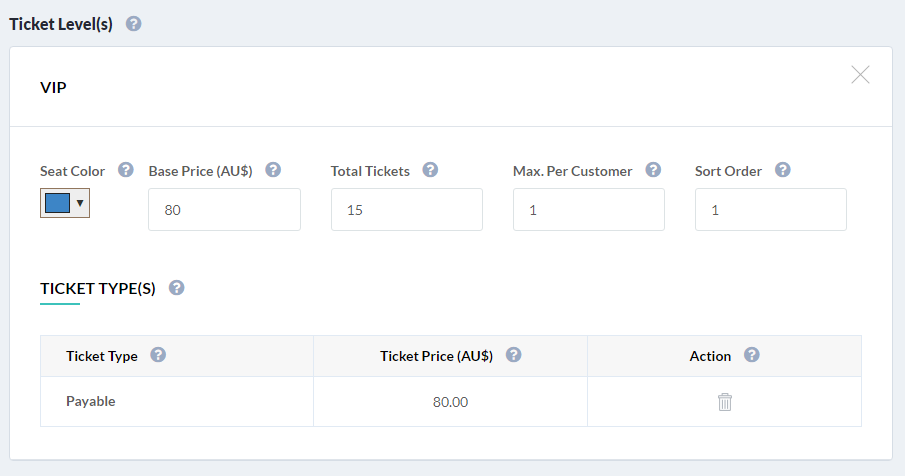Screen dimensions: 905x476
Task: Open the seat color dropdown arrow
Action: [x=80, y=203]
